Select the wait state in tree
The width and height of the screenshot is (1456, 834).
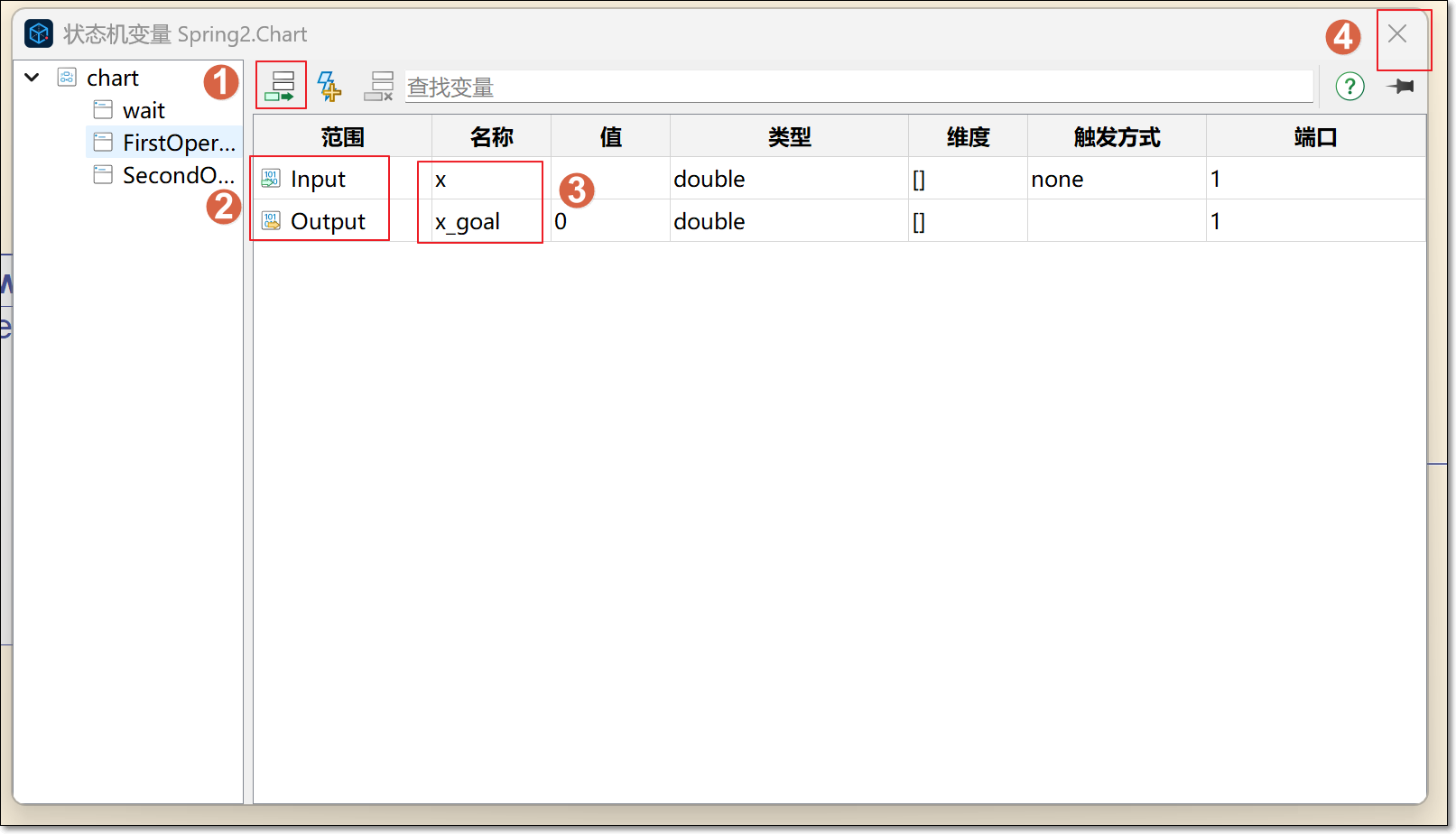point(144,110)
